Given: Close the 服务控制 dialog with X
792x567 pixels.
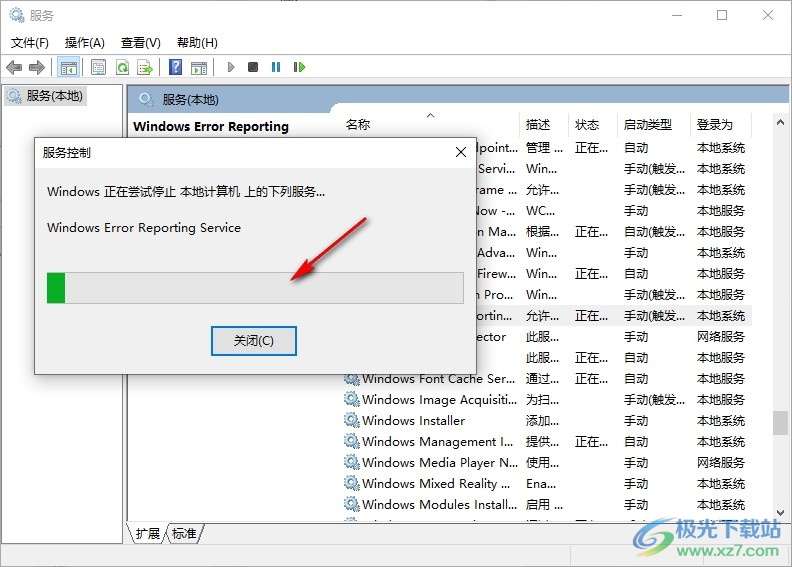Looking at the screenshot, I should pos(461,152).
